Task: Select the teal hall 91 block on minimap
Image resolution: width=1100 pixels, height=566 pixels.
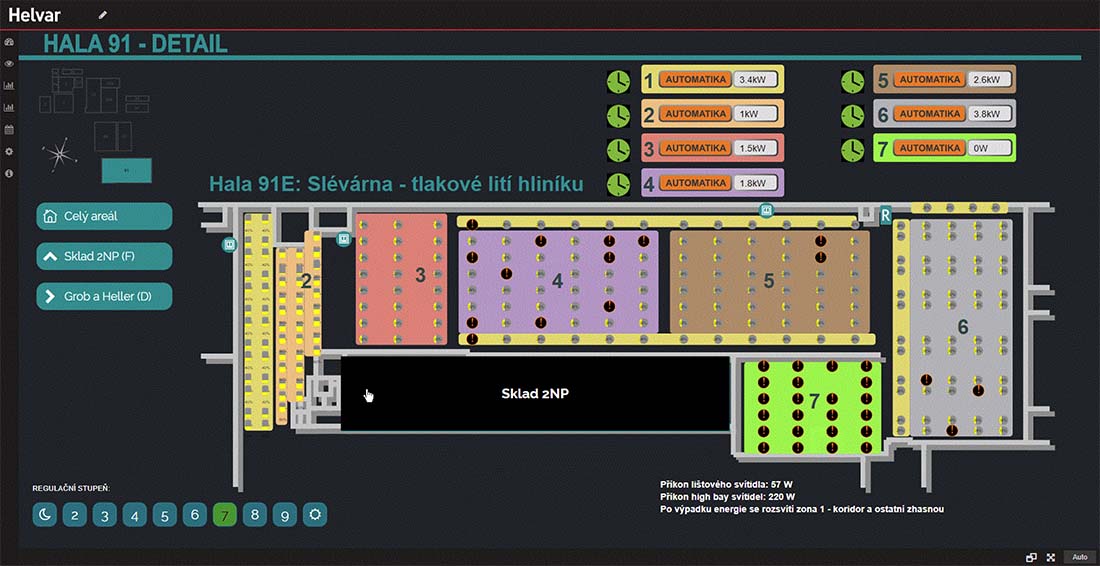Action: [126, 170]
